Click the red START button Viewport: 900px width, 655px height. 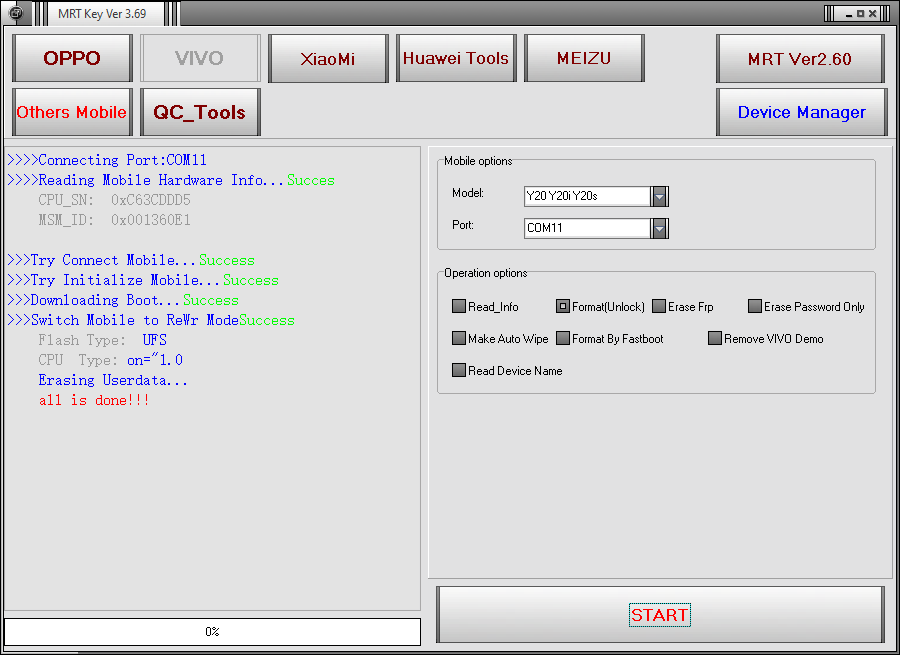pos(660,615)
